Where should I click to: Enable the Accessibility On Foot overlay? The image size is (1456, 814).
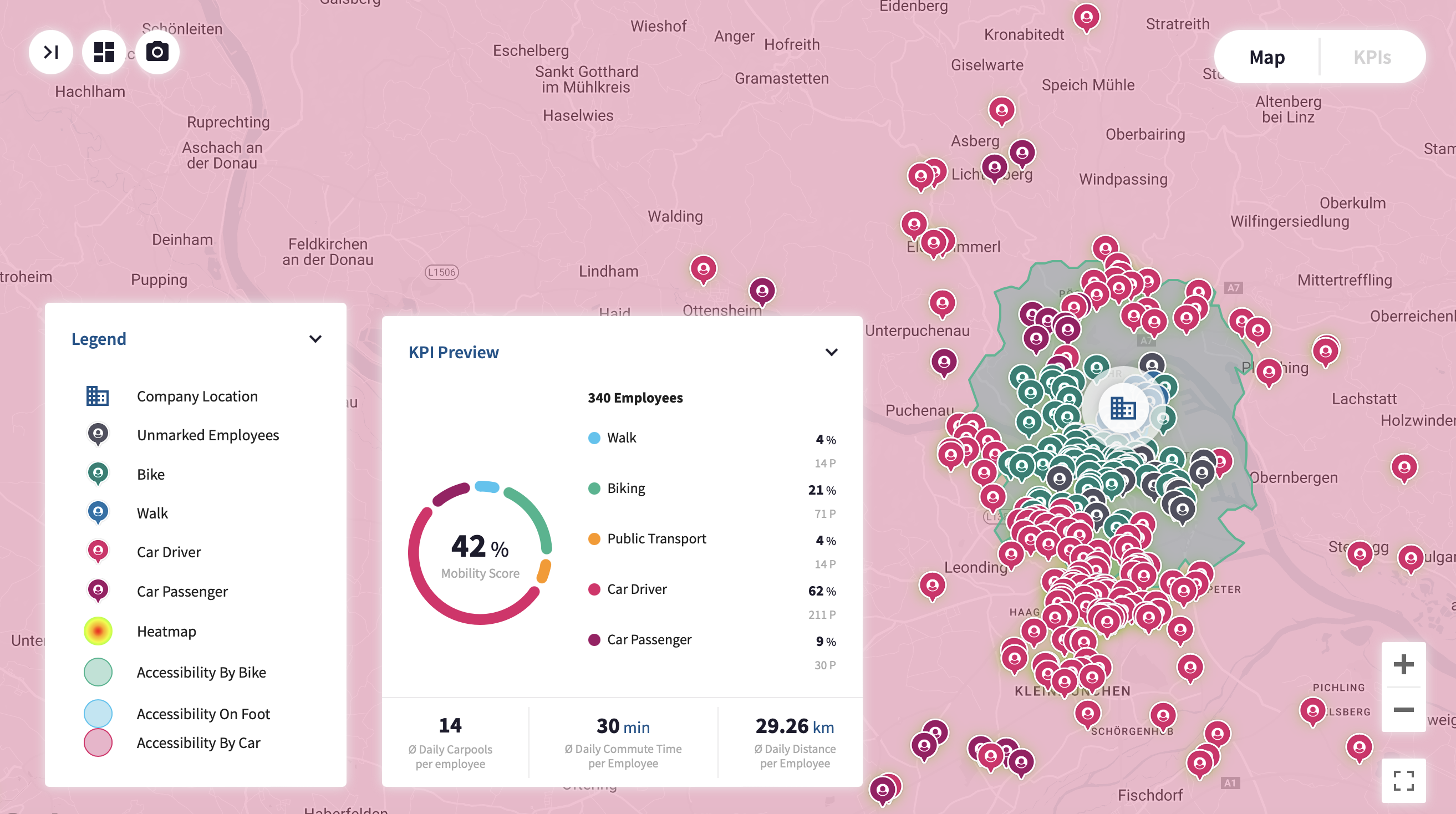98,714
